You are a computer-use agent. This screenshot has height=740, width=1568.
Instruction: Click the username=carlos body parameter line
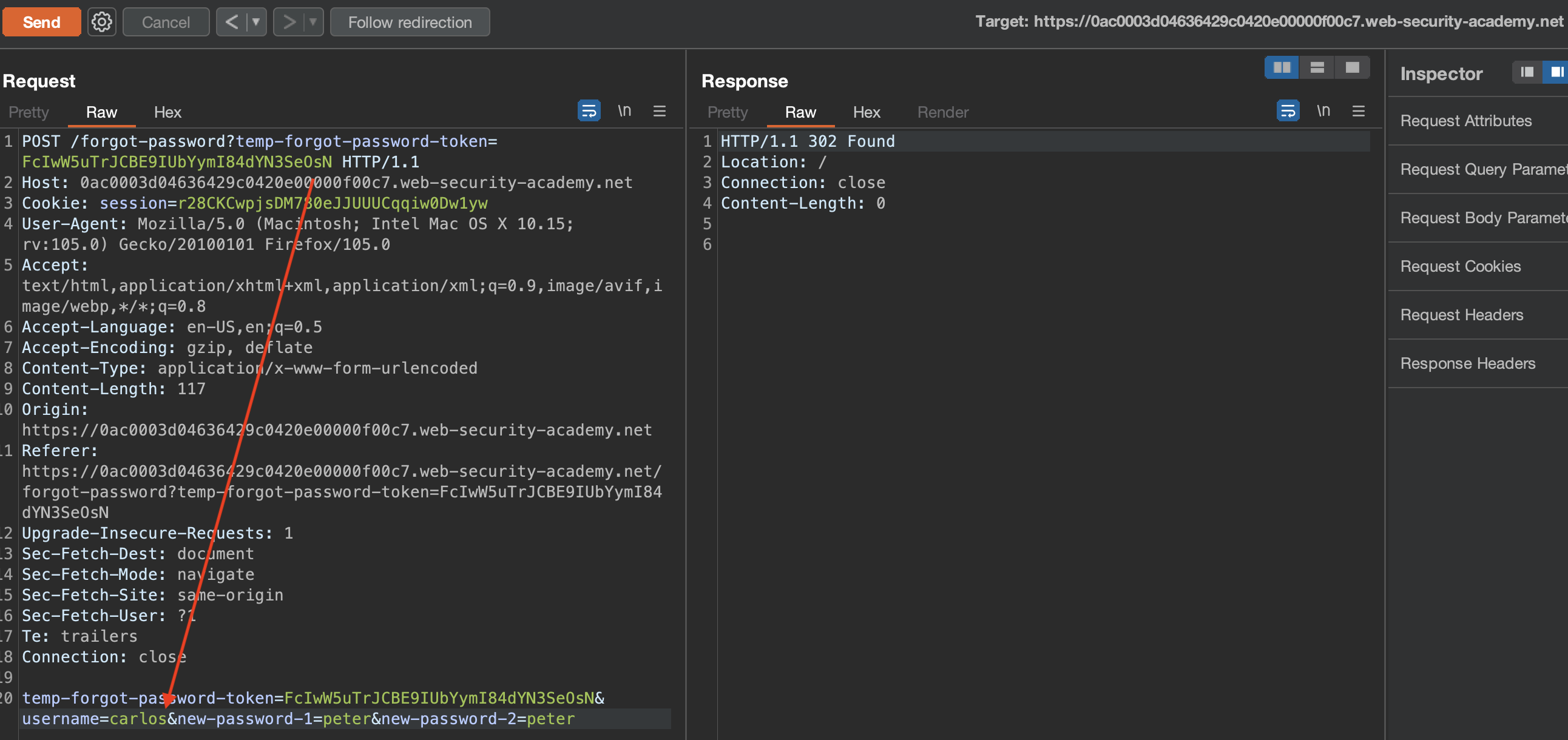(94, 719)
